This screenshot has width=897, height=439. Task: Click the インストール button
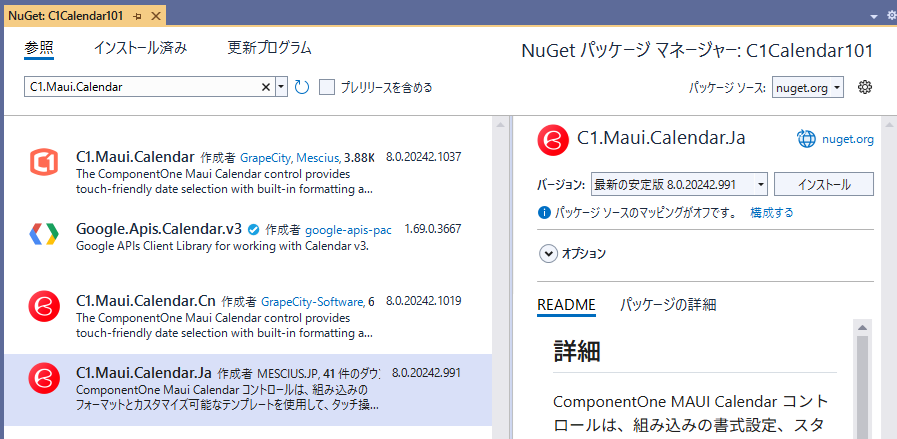tap(825, 185)
